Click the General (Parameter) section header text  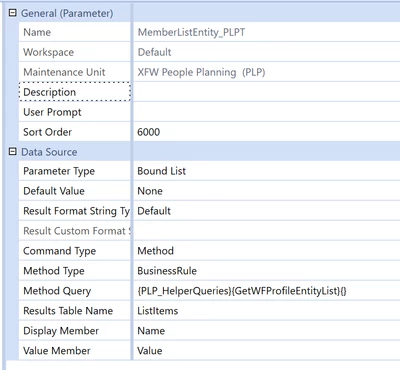coord(67,13)
